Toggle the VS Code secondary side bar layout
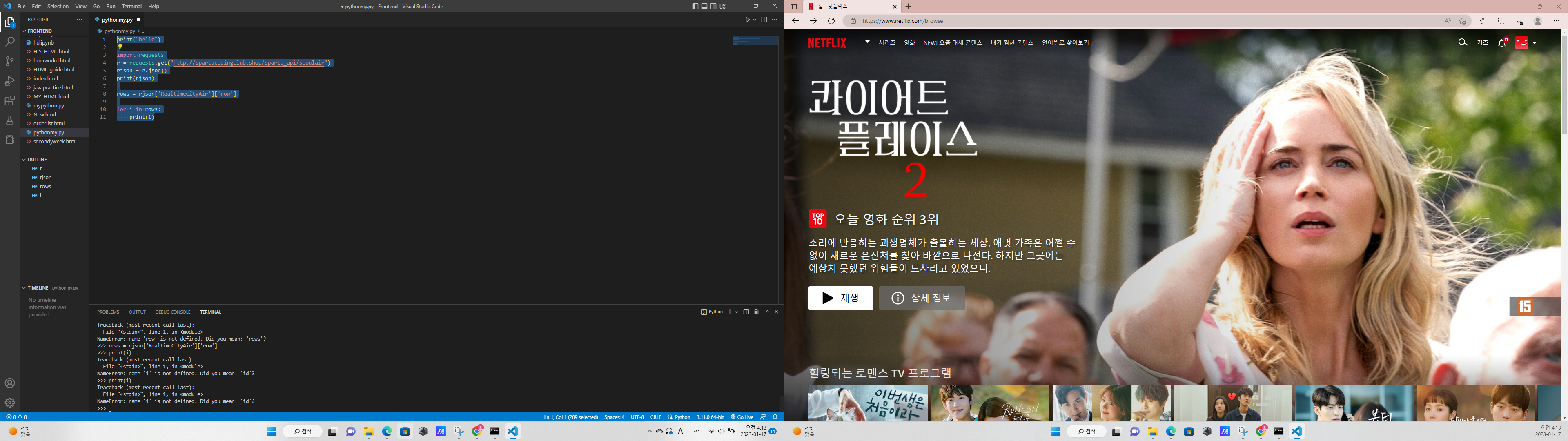 click(713, 6)
